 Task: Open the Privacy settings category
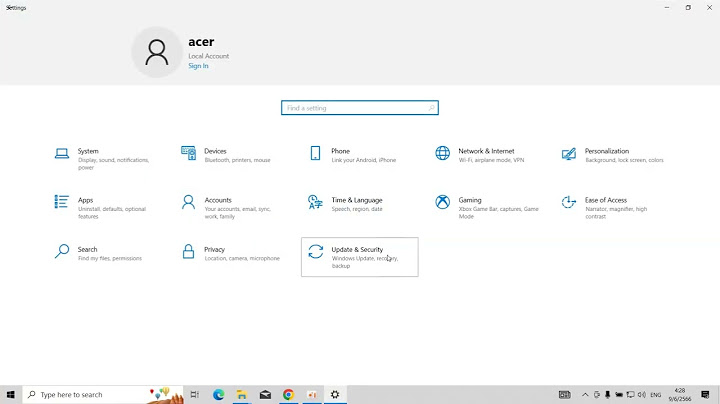[233, 253]
